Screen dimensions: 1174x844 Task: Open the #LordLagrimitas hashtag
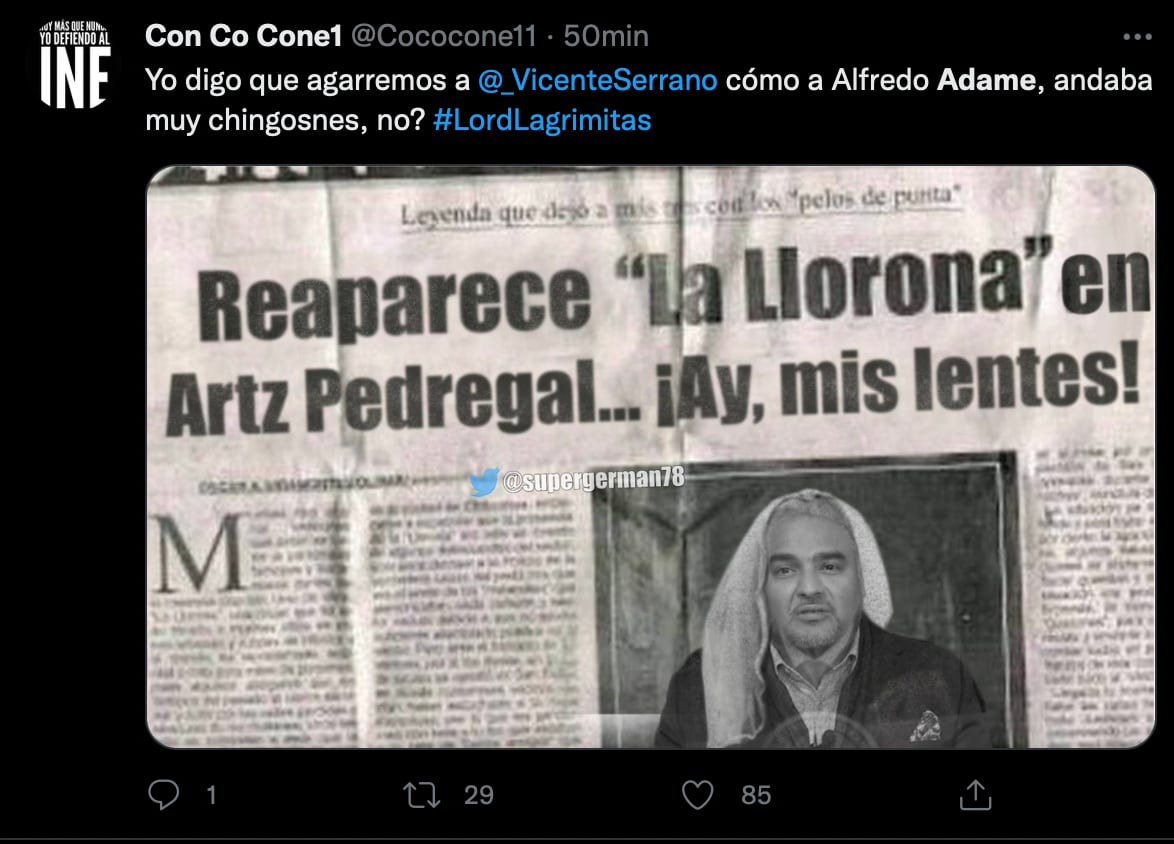pos(542,120)
